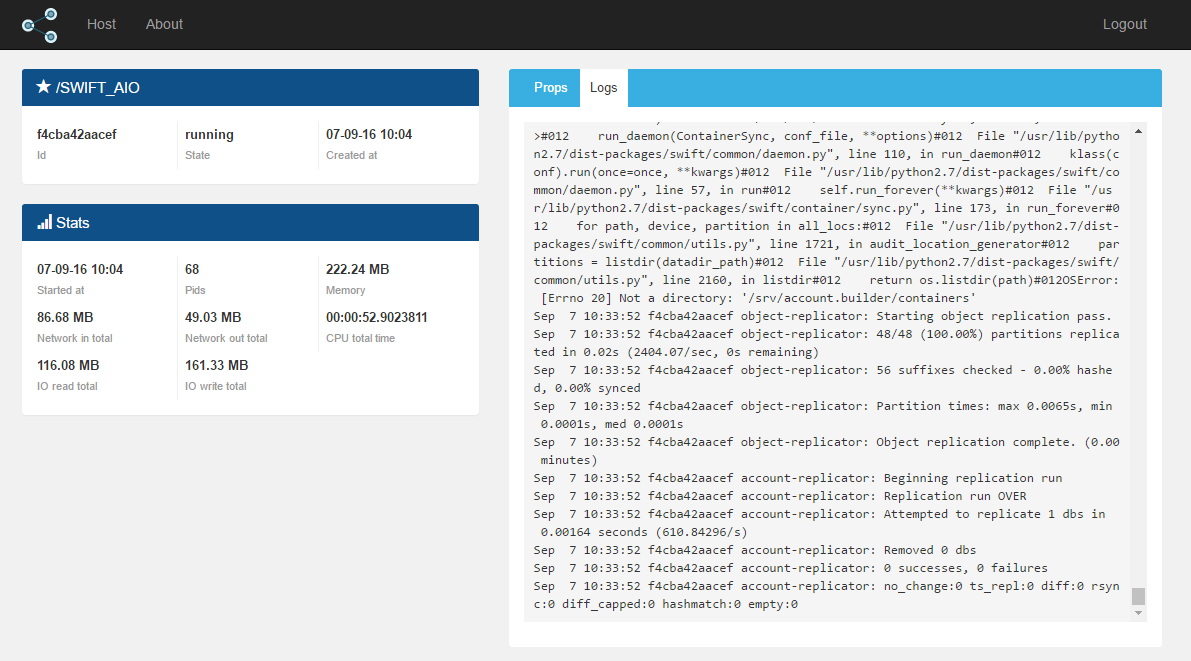The image size is (1191, 661).
Task: Click the CPU total time value
Action: 377,318
